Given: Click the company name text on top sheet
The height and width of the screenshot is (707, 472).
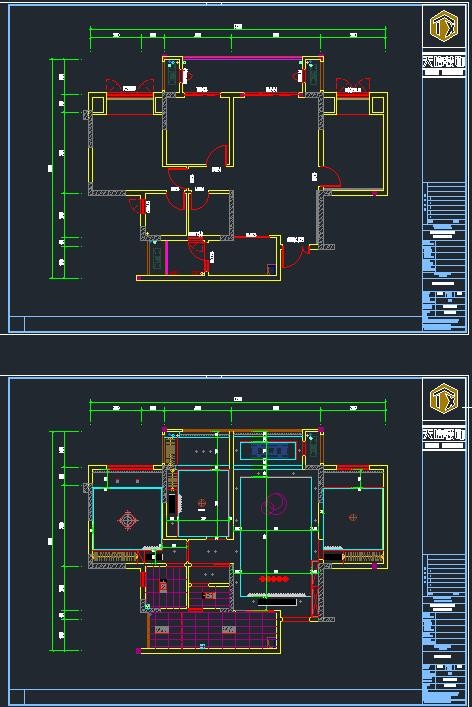Looking at the screenshot, I should click(x=444, y=61).
